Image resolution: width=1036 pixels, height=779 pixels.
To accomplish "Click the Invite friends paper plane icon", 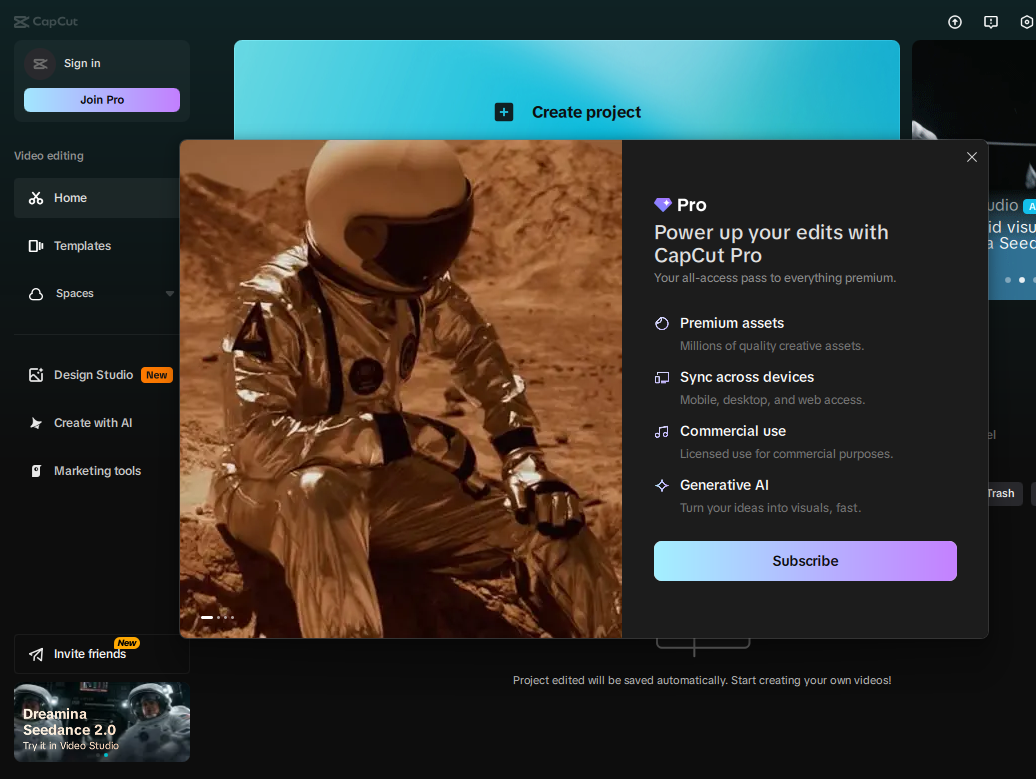I will click(x=36, y=654).
